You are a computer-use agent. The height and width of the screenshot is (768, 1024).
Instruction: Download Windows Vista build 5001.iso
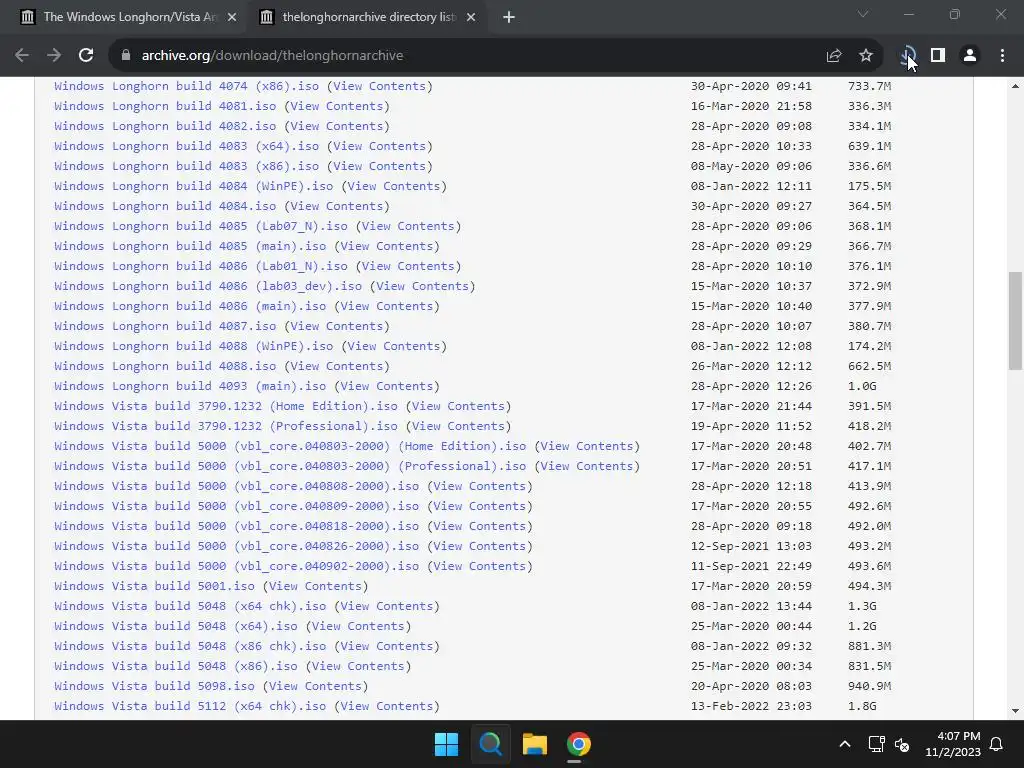(154, 586)
